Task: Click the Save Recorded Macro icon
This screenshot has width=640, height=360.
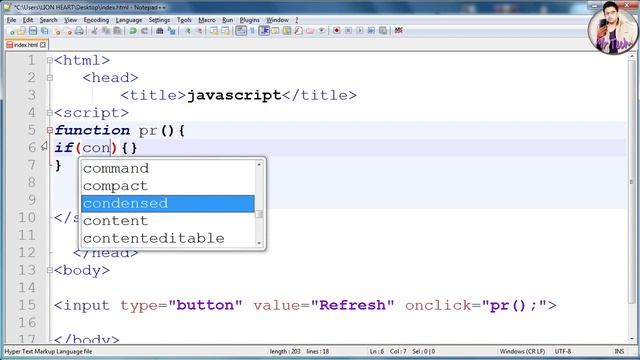Action: tap(383, 31)
